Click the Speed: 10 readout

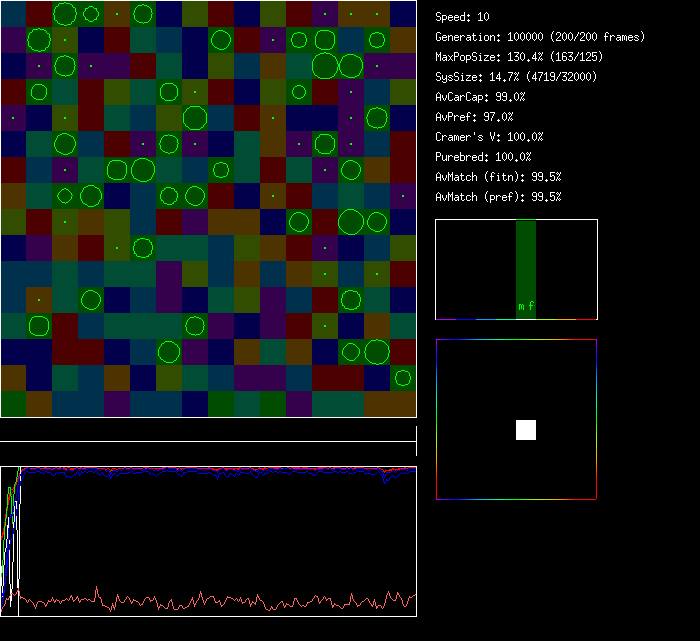point(463,17)
